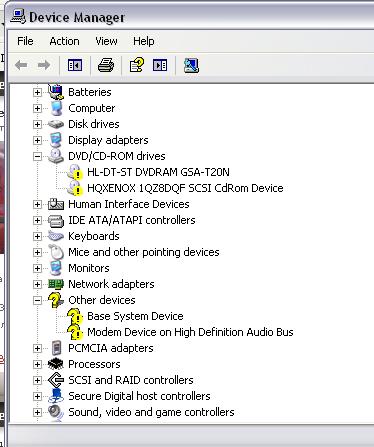Expand the PCMCIA adapters node
This screenshot has height=447, width=374.
click(x=37, y=348)
